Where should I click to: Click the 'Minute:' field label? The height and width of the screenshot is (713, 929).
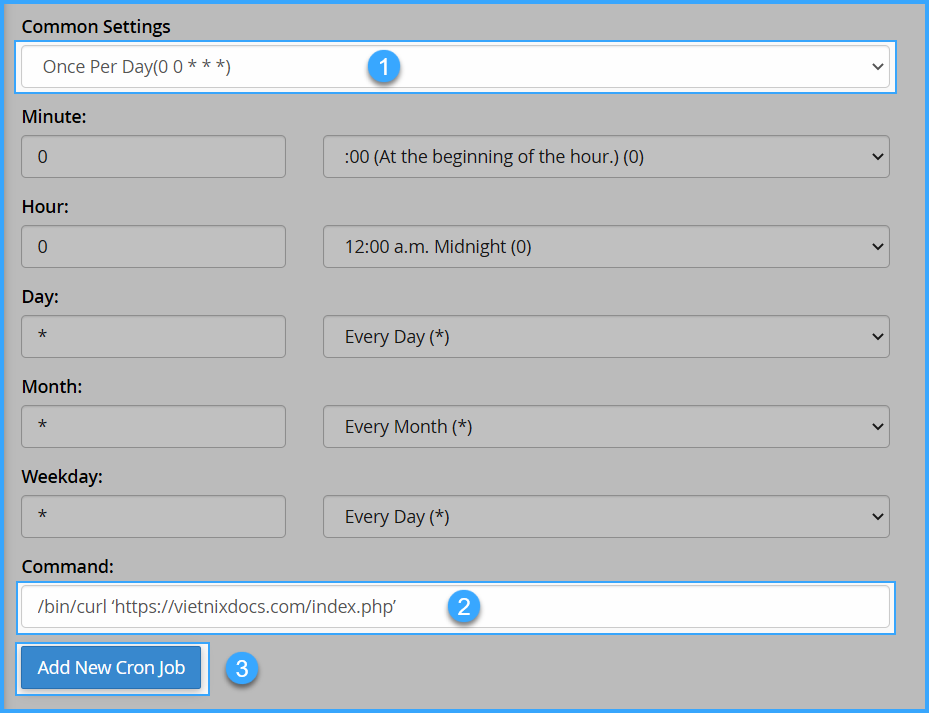(54, 117)
